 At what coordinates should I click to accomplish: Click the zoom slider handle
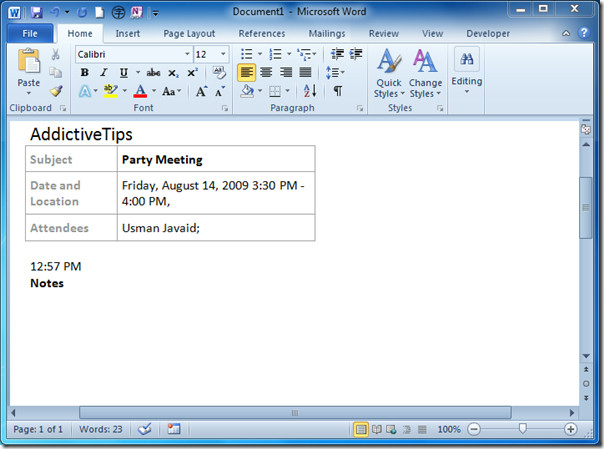pyautogui.click(x=522, y=428)
